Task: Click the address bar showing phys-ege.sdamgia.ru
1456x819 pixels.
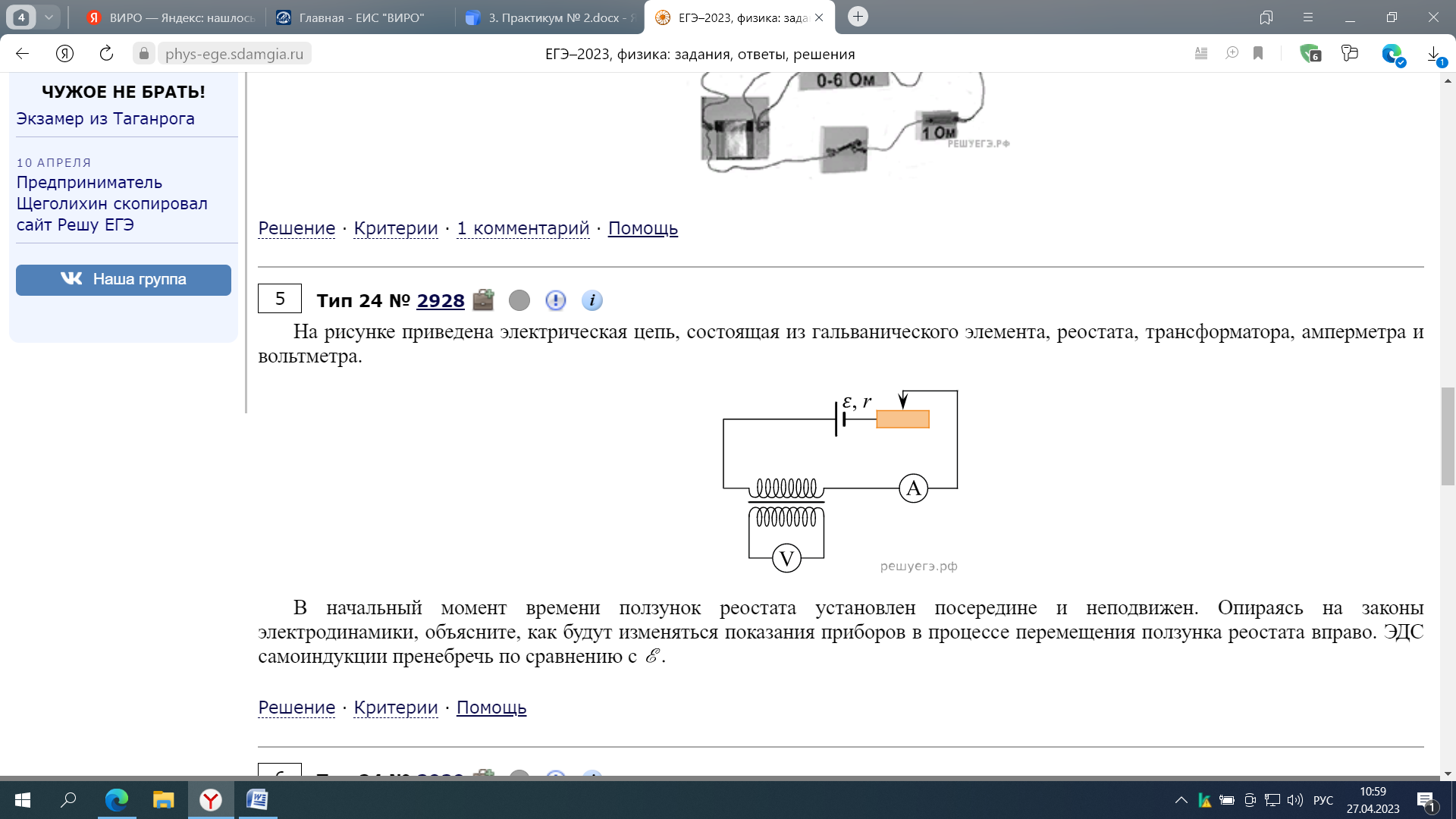Action: point(234,54)
